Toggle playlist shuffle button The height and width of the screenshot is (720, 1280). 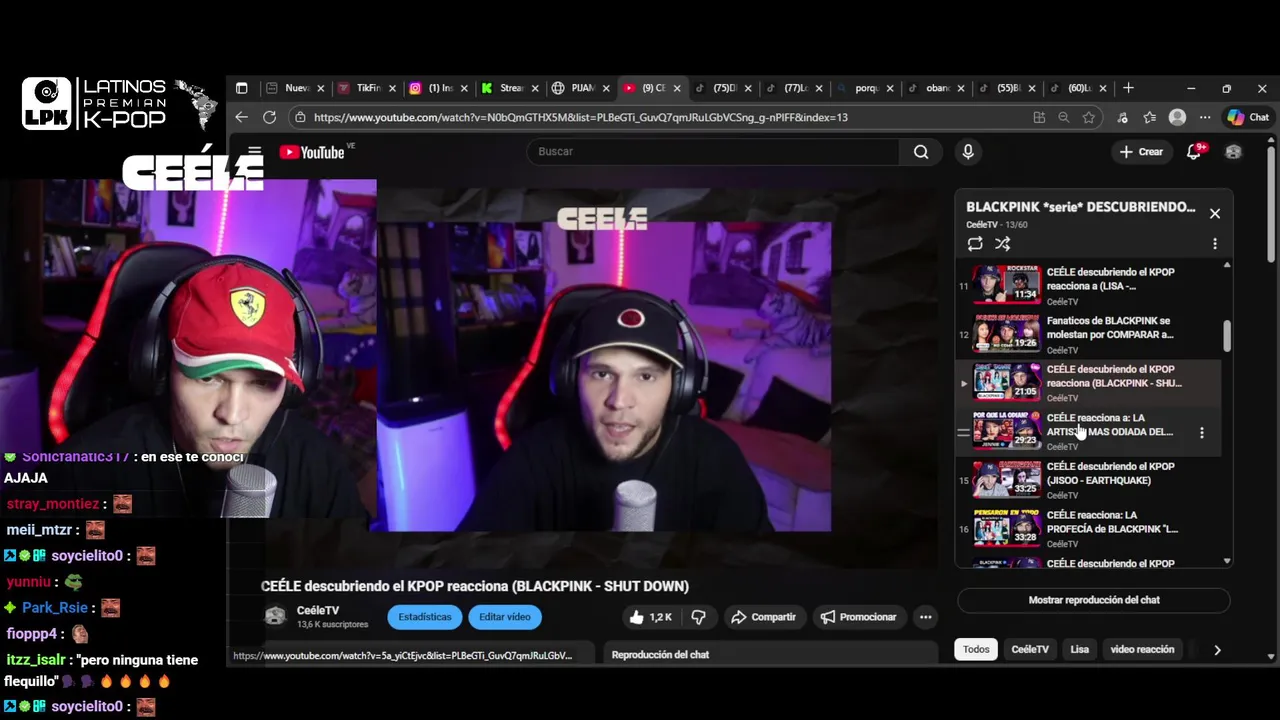pos(1003,243)
